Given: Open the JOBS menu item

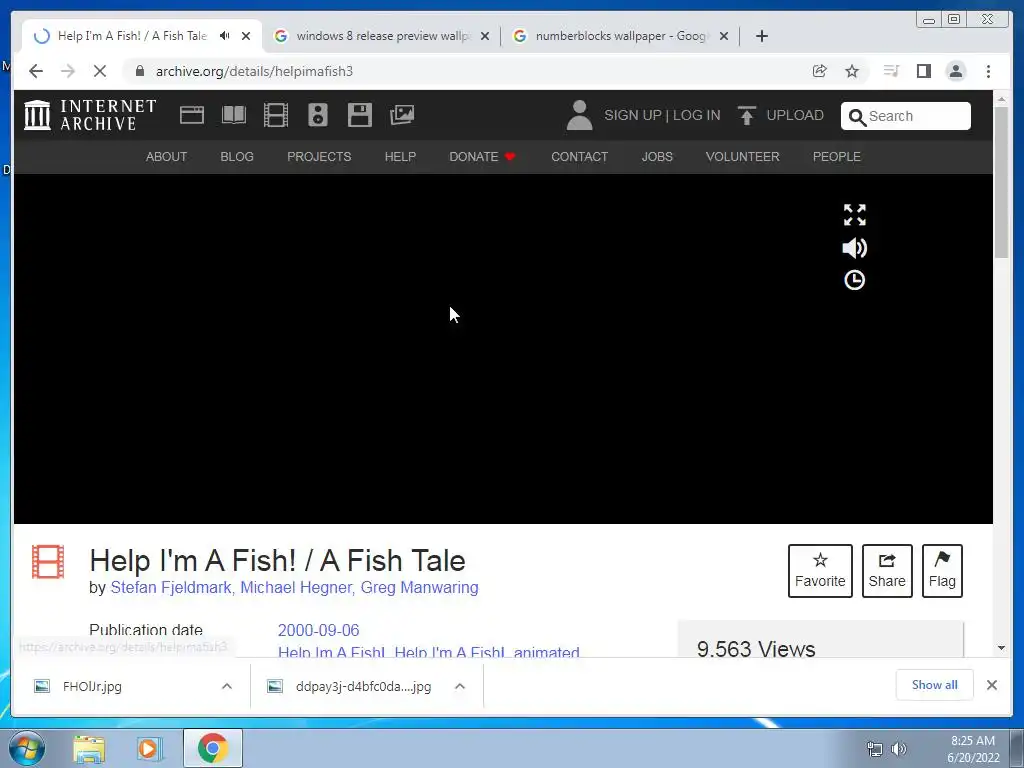Looking at the screenshot, I should click(657, 157).
